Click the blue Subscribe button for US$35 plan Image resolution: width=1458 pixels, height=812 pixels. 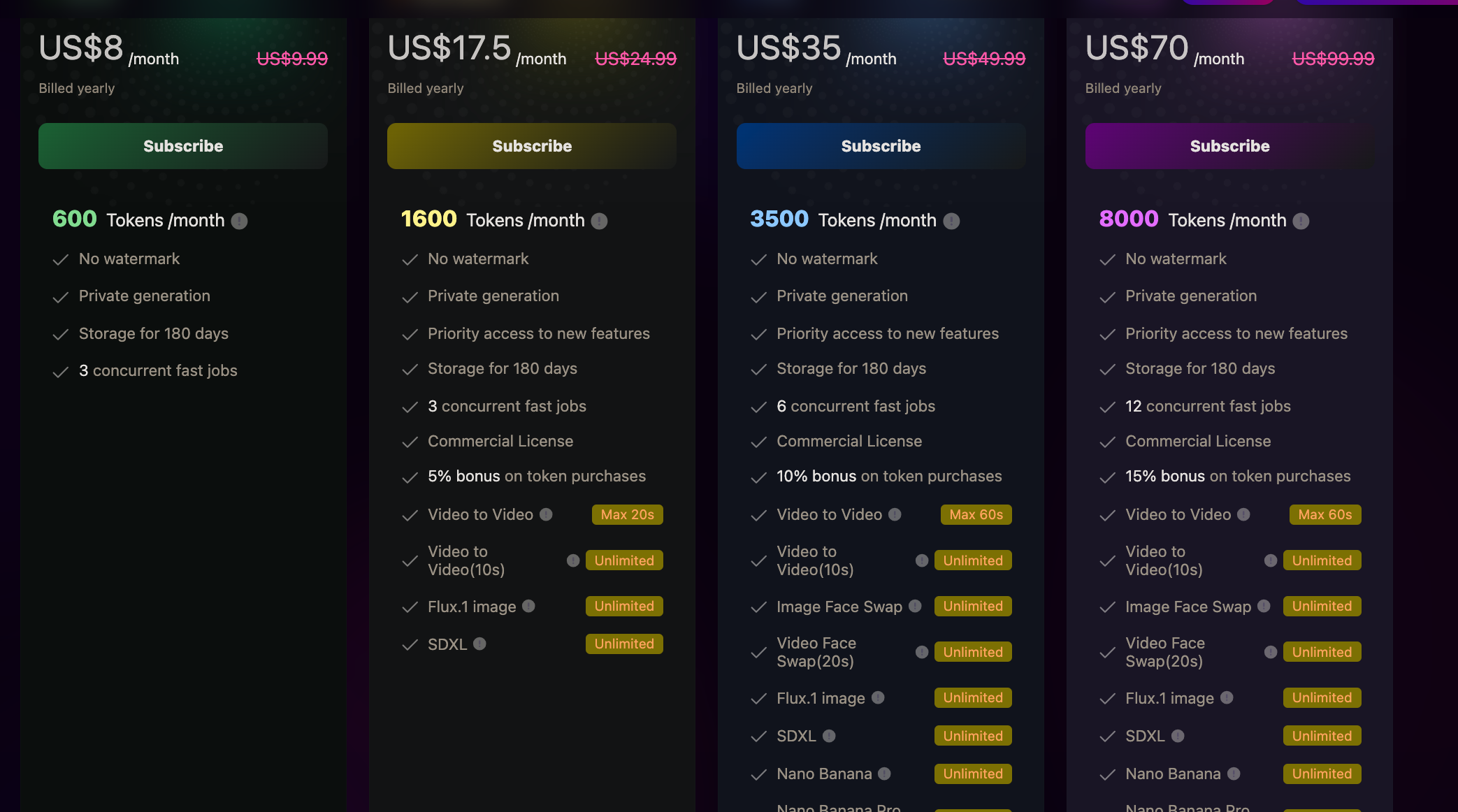point(881,146)
